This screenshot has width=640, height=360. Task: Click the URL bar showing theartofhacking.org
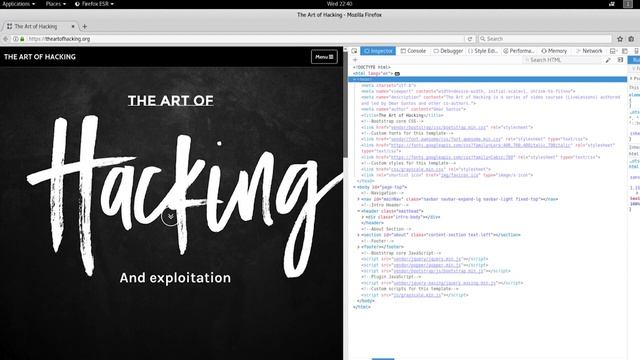245,39
